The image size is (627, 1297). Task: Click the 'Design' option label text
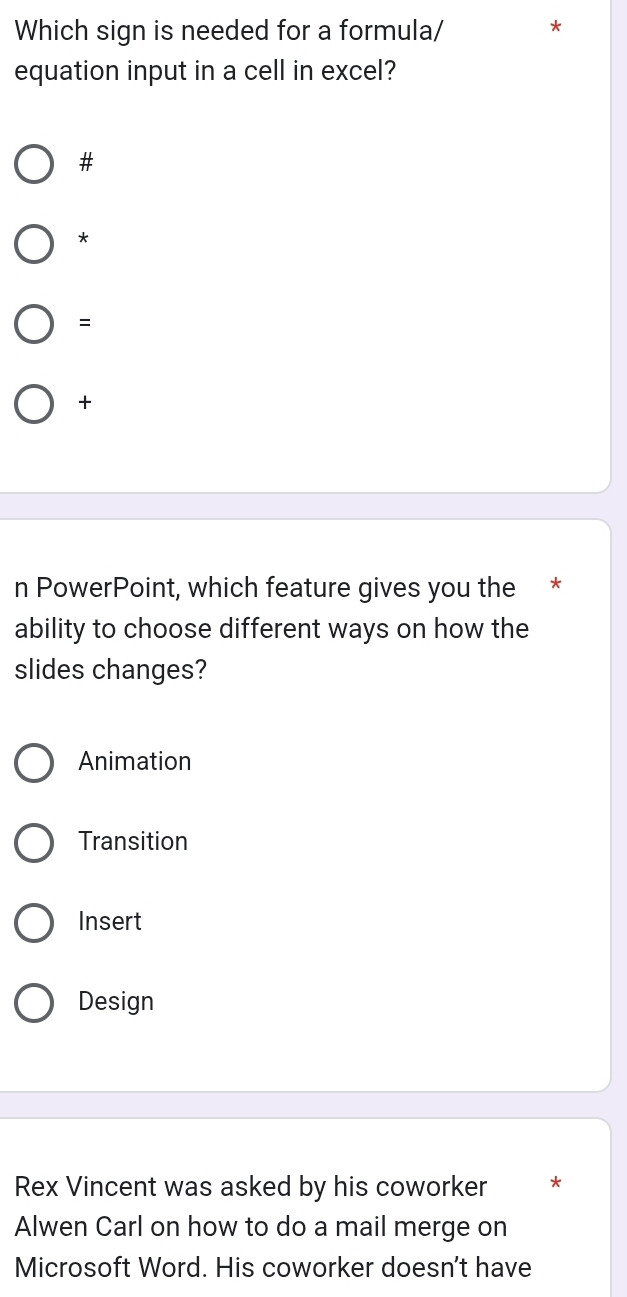pos(116,1002)
